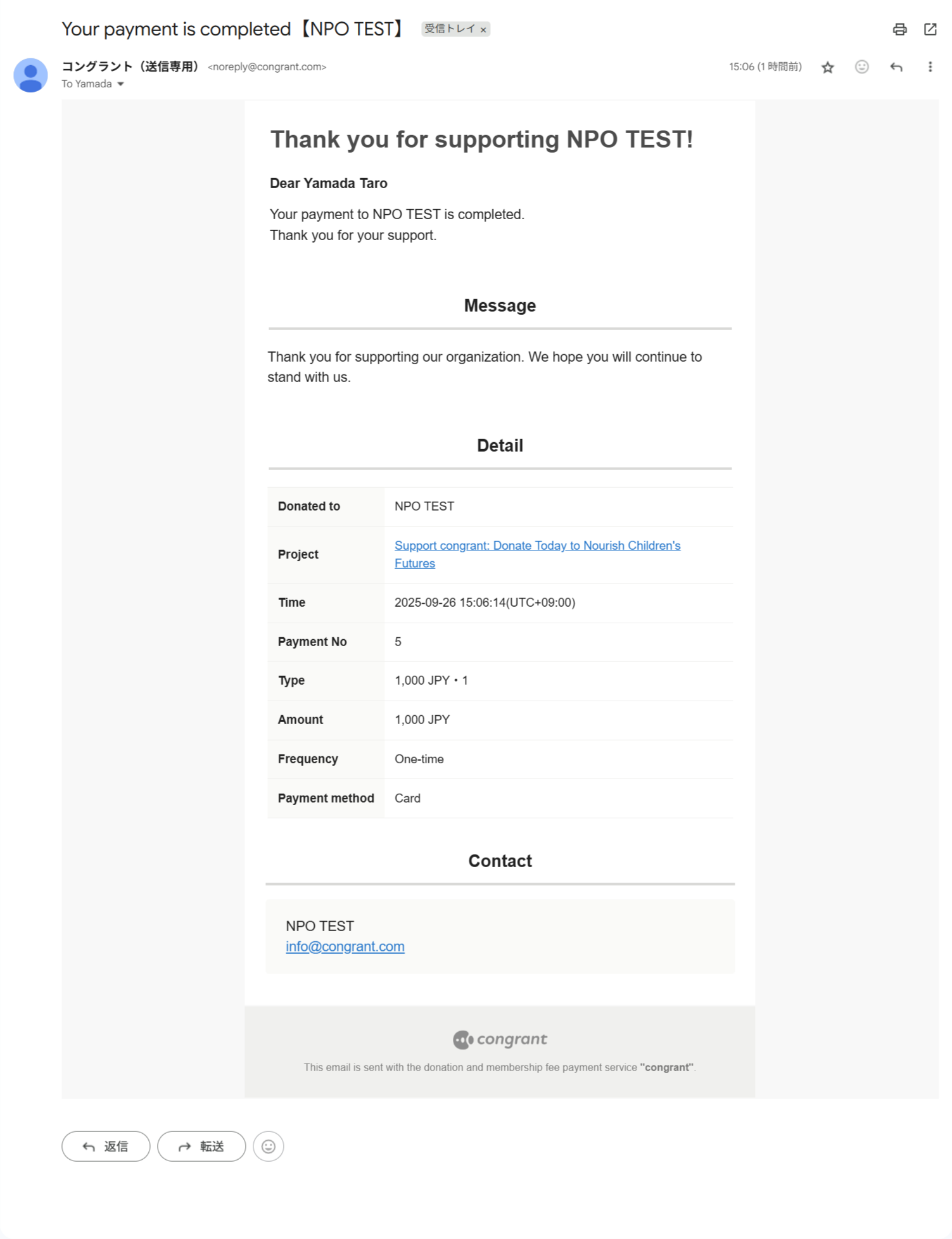Viewport: 952px width, 1239px height.
Task: Open the Support congrant project link
Action: tap(537, 546)
